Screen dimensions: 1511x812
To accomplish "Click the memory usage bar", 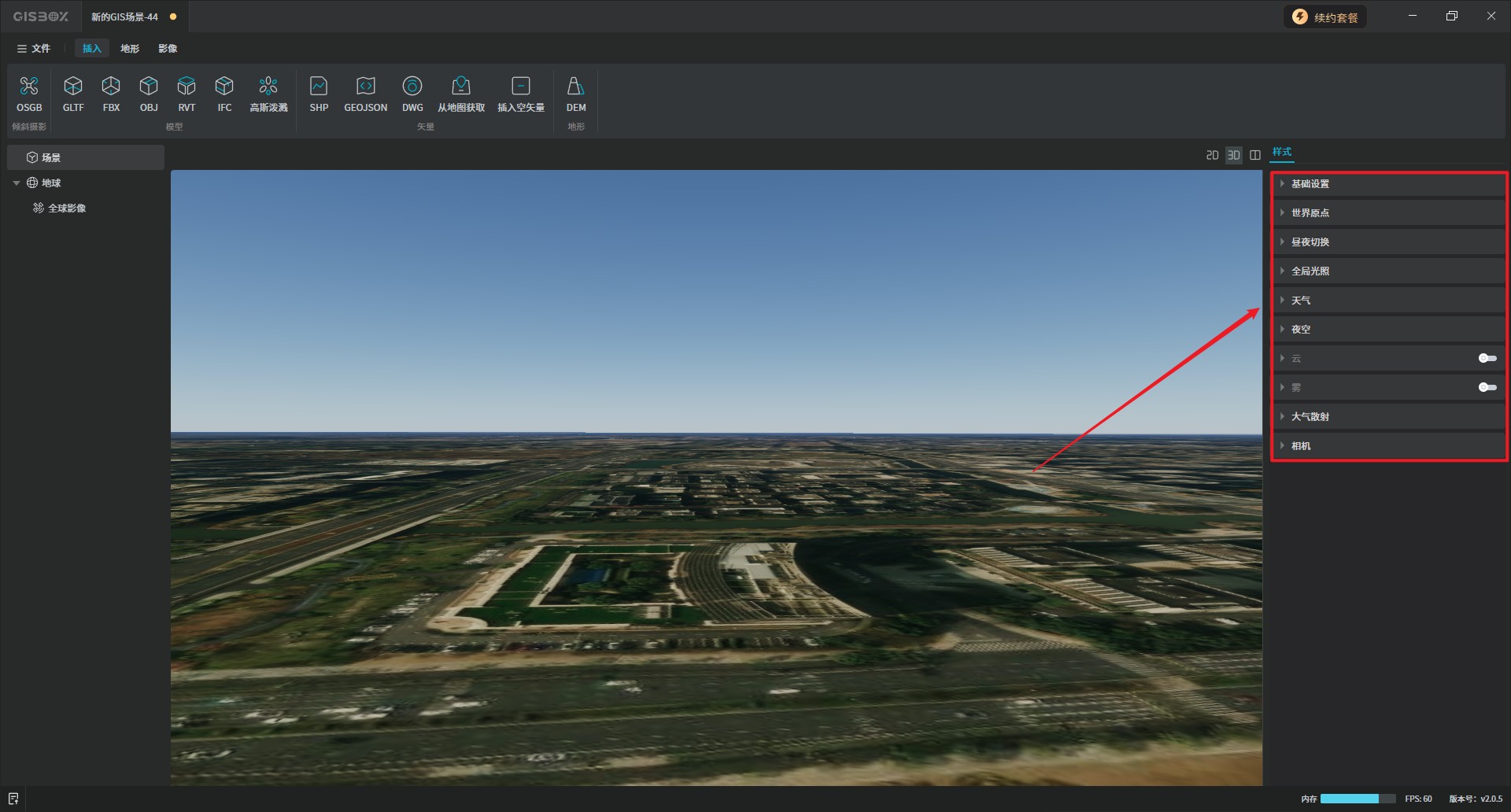I will [x=1357, y=799].
